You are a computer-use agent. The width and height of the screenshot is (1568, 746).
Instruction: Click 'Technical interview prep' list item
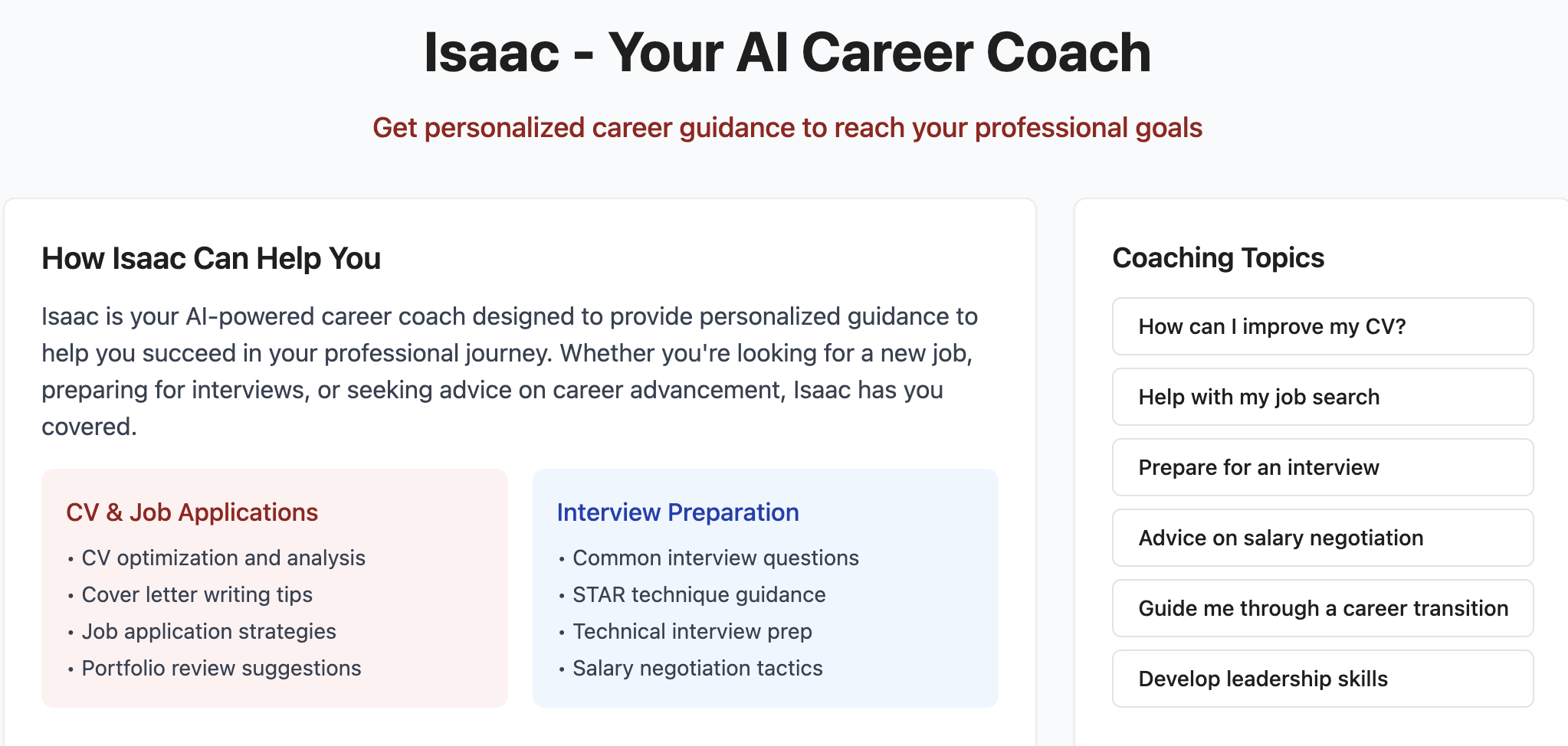pos(692,631)
